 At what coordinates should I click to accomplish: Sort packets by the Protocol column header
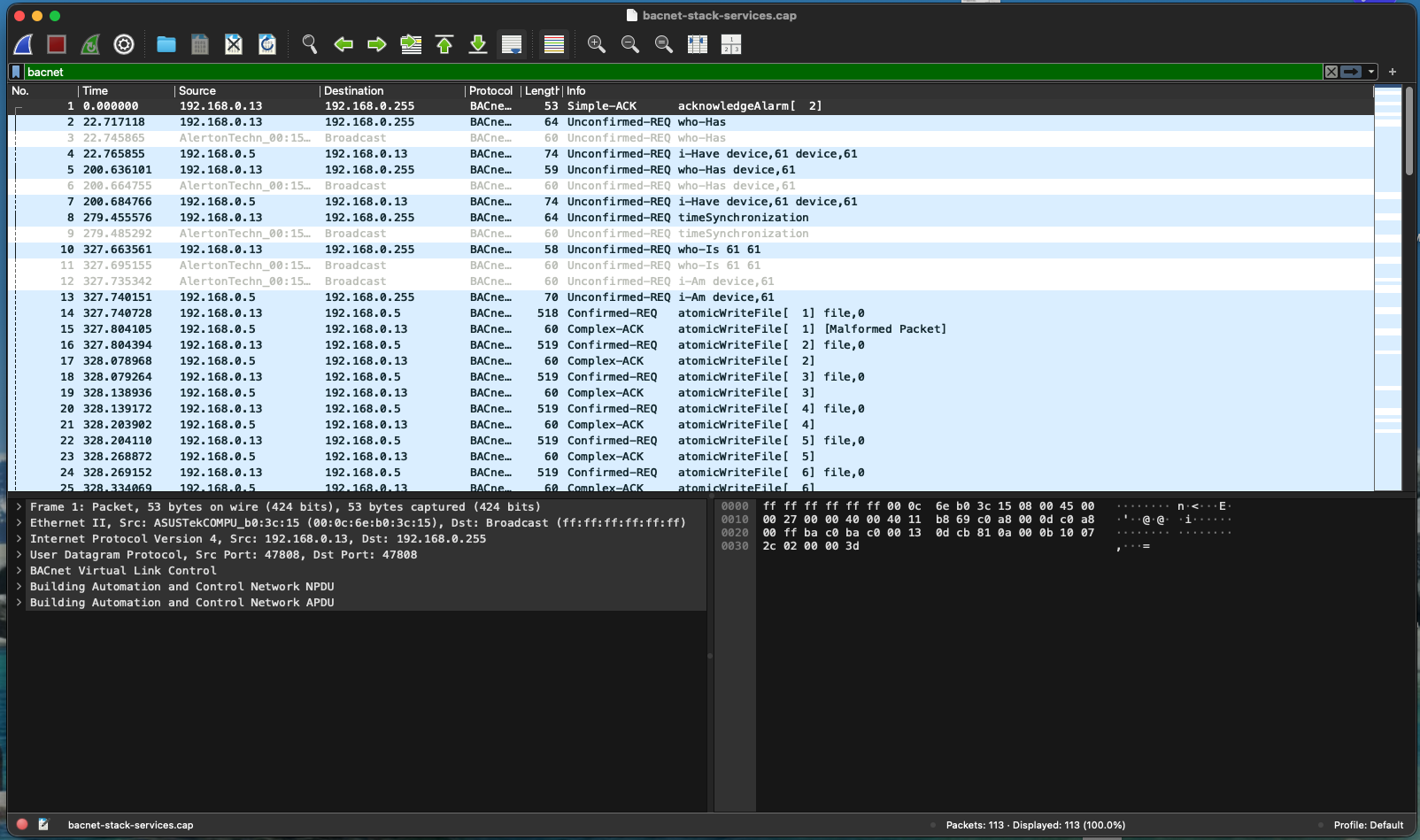pyautogui.click(x=490, y=90)
